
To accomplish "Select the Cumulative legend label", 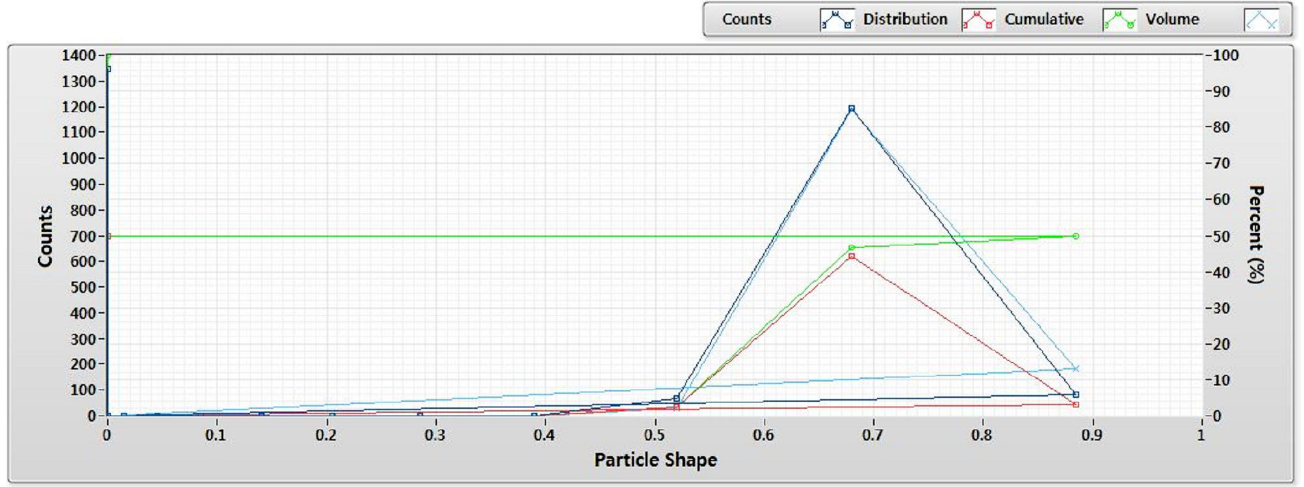I will coord(1044,19).
